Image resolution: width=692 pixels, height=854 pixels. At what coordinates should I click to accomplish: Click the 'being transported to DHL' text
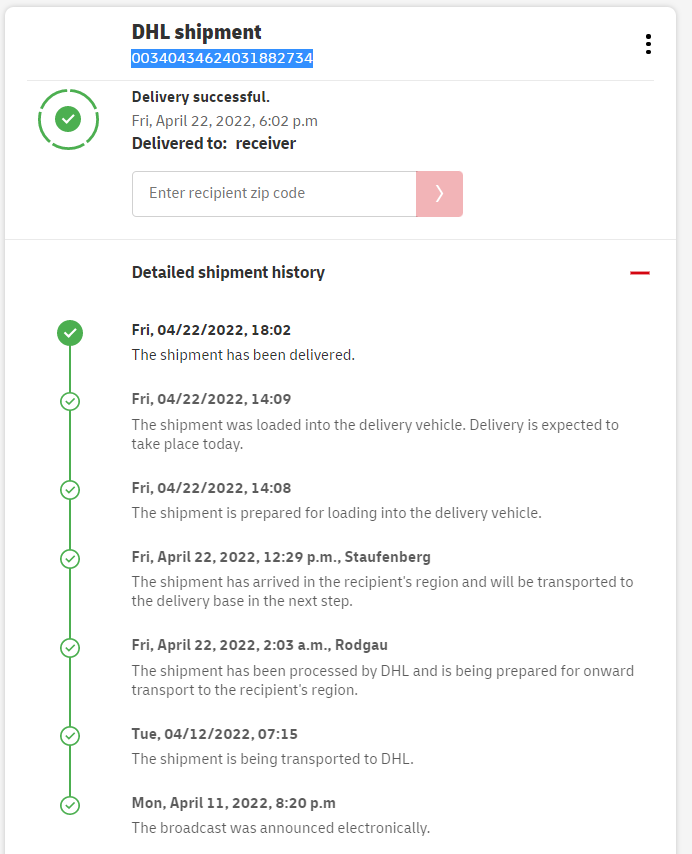point(272,758)
